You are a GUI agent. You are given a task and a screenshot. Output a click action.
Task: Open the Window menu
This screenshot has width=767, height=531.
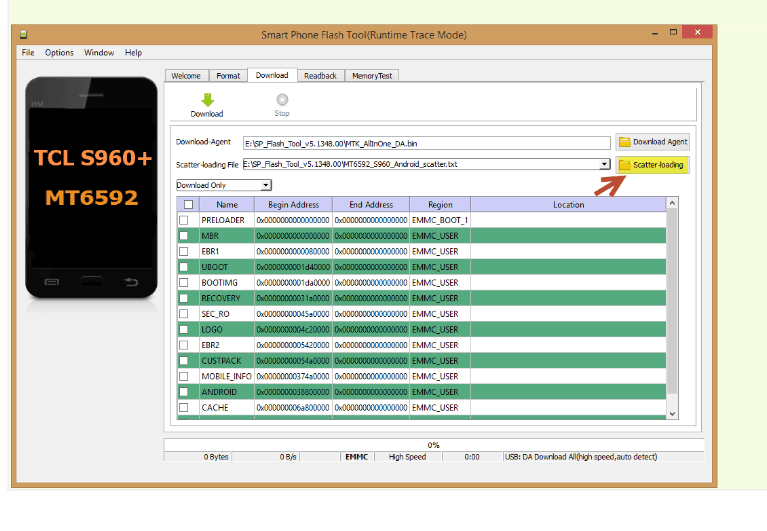pos(99,52)
